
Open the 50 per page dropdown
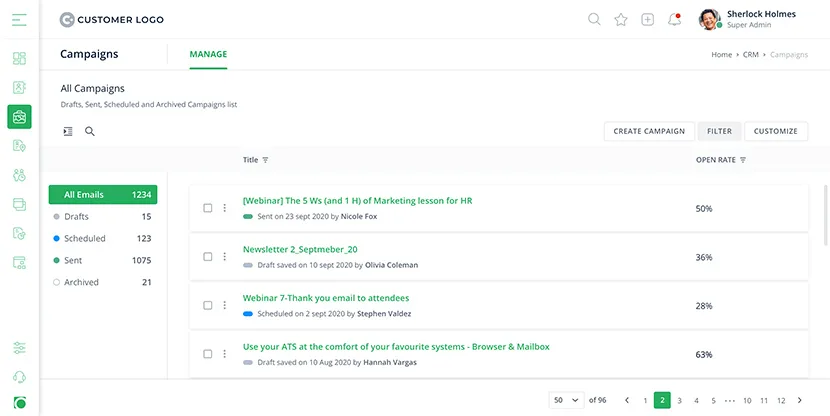(566, 400)
